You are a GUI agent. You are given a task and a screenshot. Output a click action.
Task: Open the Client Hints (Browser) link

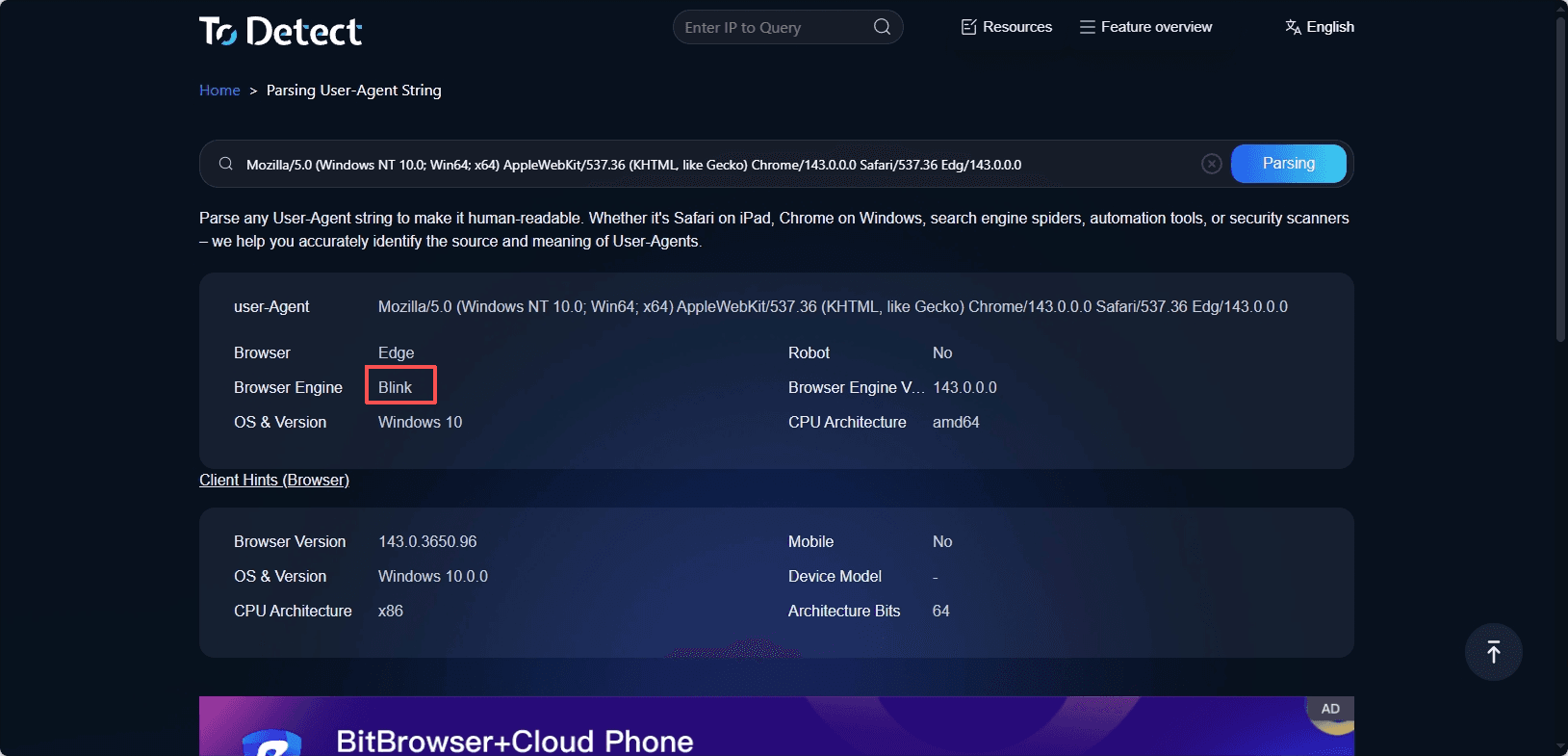[x=274, y=480]
